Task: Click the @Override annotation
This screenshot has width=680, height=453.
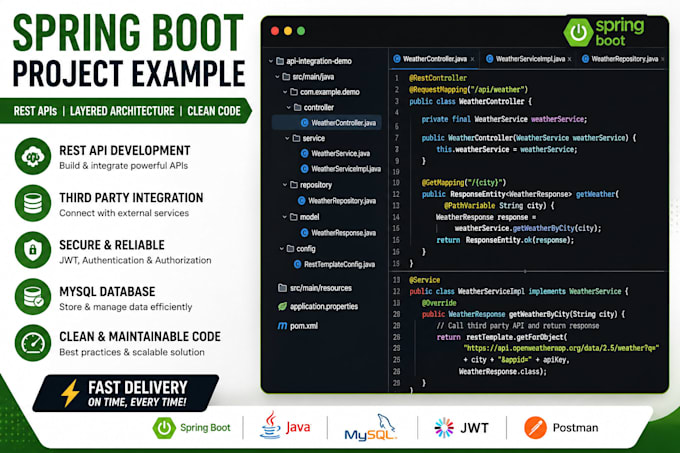Action: pos(439,303)
